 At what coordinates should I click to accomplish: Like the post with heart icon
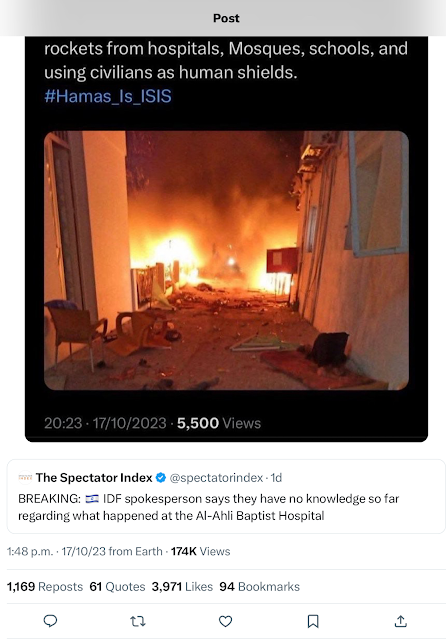225,621
